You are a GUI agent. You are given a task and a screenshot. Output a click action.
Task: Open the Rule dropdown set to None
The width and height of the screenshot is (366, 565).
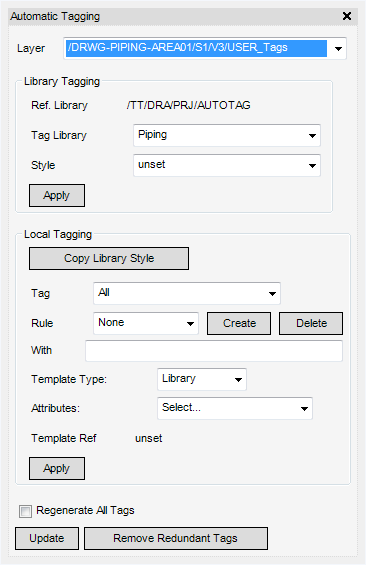(x=146, y=323)
